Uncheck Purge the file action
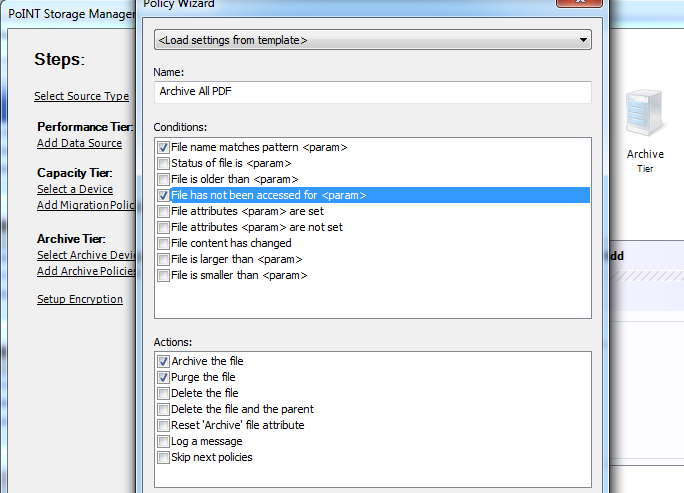Viewport: 684px width, 493px height. click(x=163, y=377)
